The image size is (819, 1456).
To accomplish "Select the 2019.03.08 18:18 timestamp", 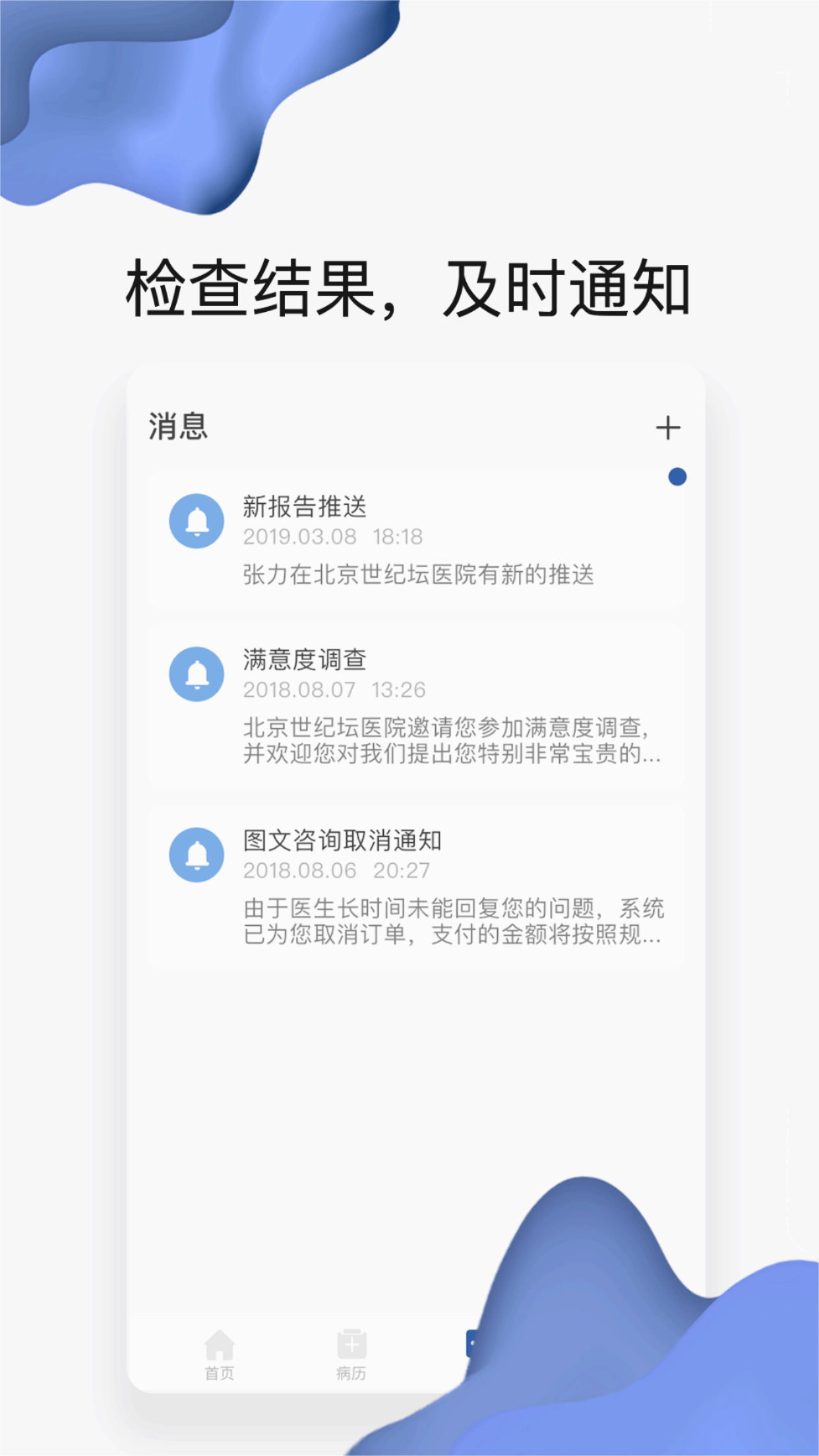I will [333, 537].
